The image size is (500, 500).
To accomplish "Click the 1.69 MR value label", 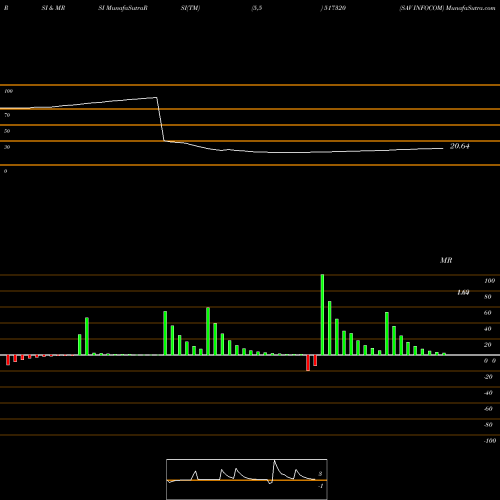I will (x=463, y=293).
